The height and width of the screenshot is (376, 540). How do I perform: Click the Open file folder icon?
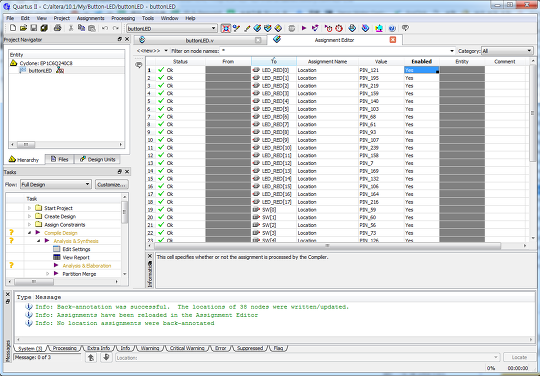coord(23,28)
